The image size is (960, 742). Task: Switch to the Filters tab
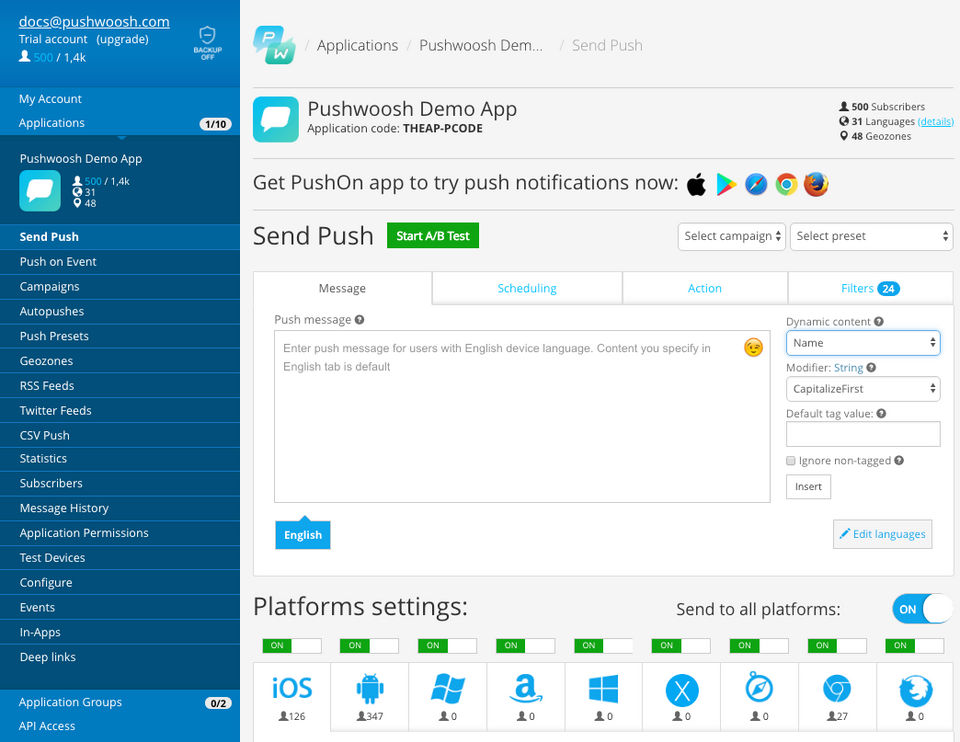[x=871, y=288]
